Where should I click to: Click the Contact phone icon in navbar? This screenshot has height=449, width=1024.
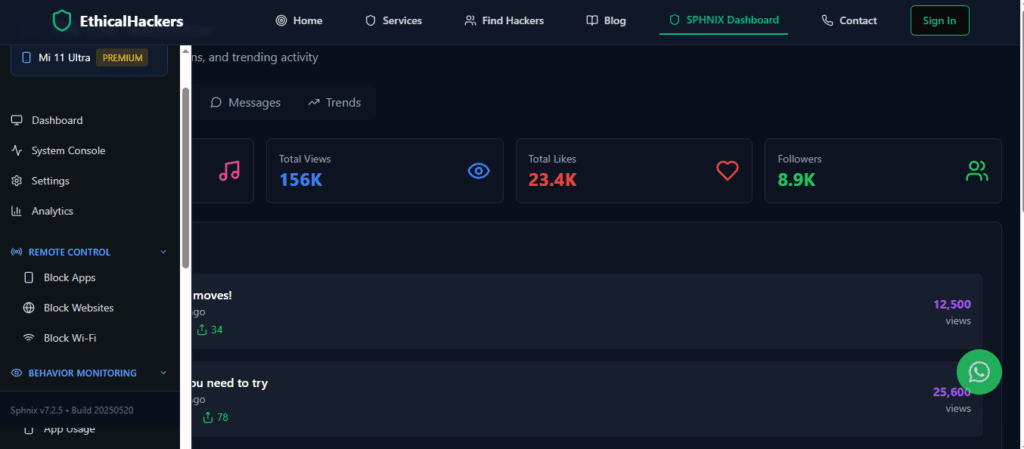(x=827, y=21)
